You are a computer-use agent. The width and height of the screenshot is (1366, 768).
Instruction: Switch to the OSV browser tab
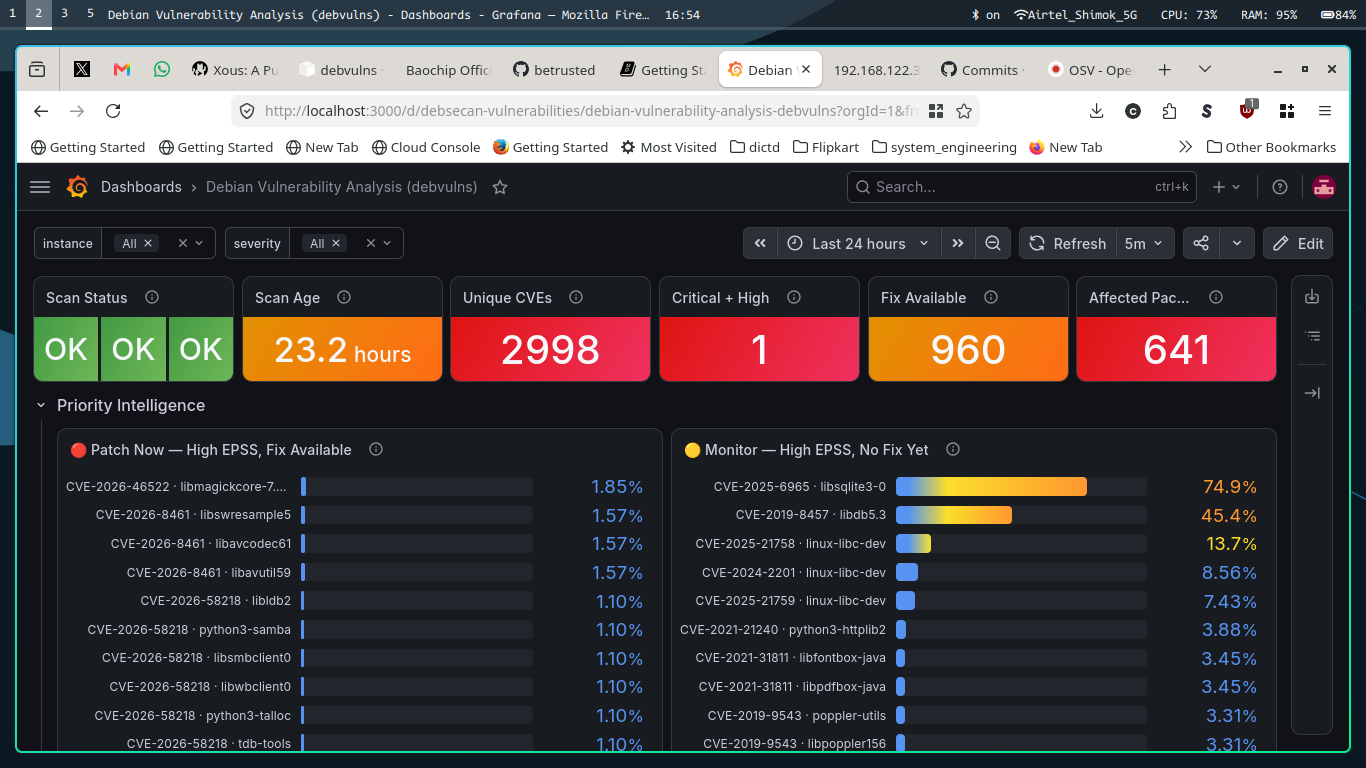click(x=1090, y=70)
